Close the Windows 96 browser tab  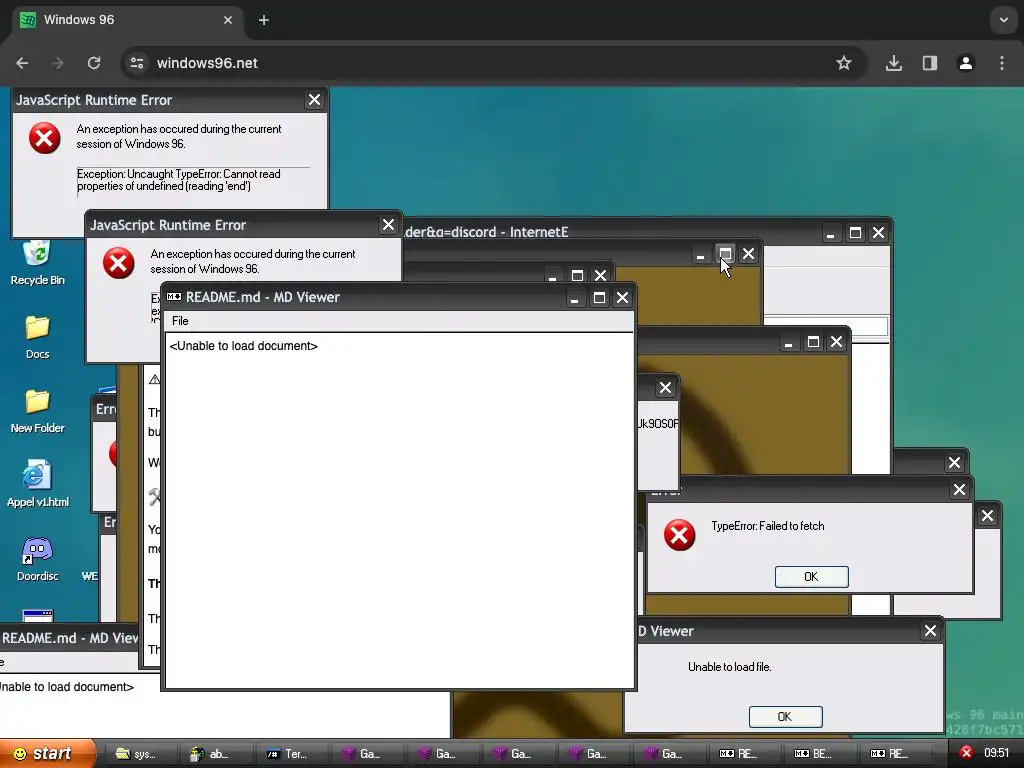(228, 20)
